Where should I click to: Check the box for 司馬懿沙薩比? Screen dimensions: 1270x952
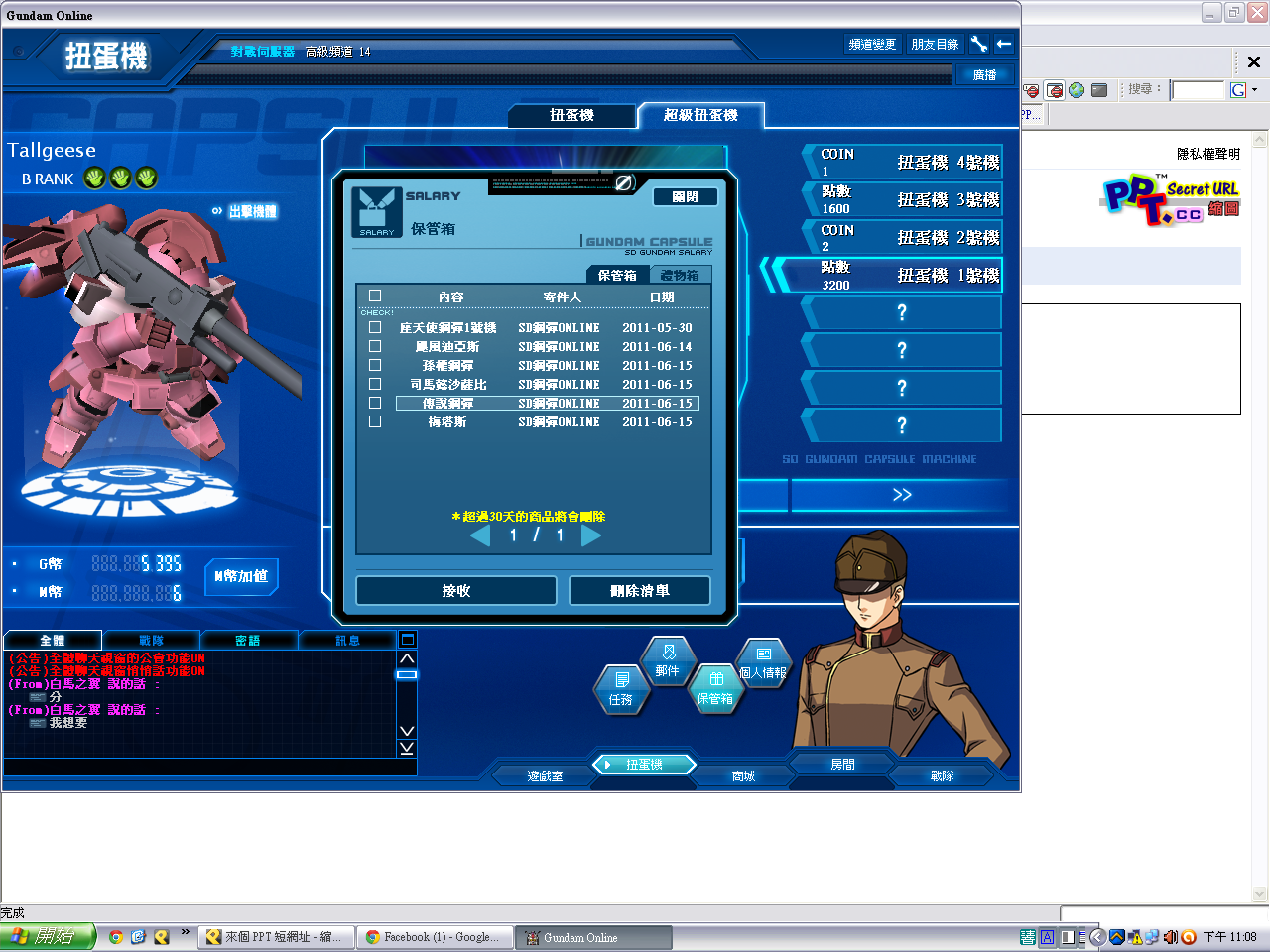coord(375,384)
